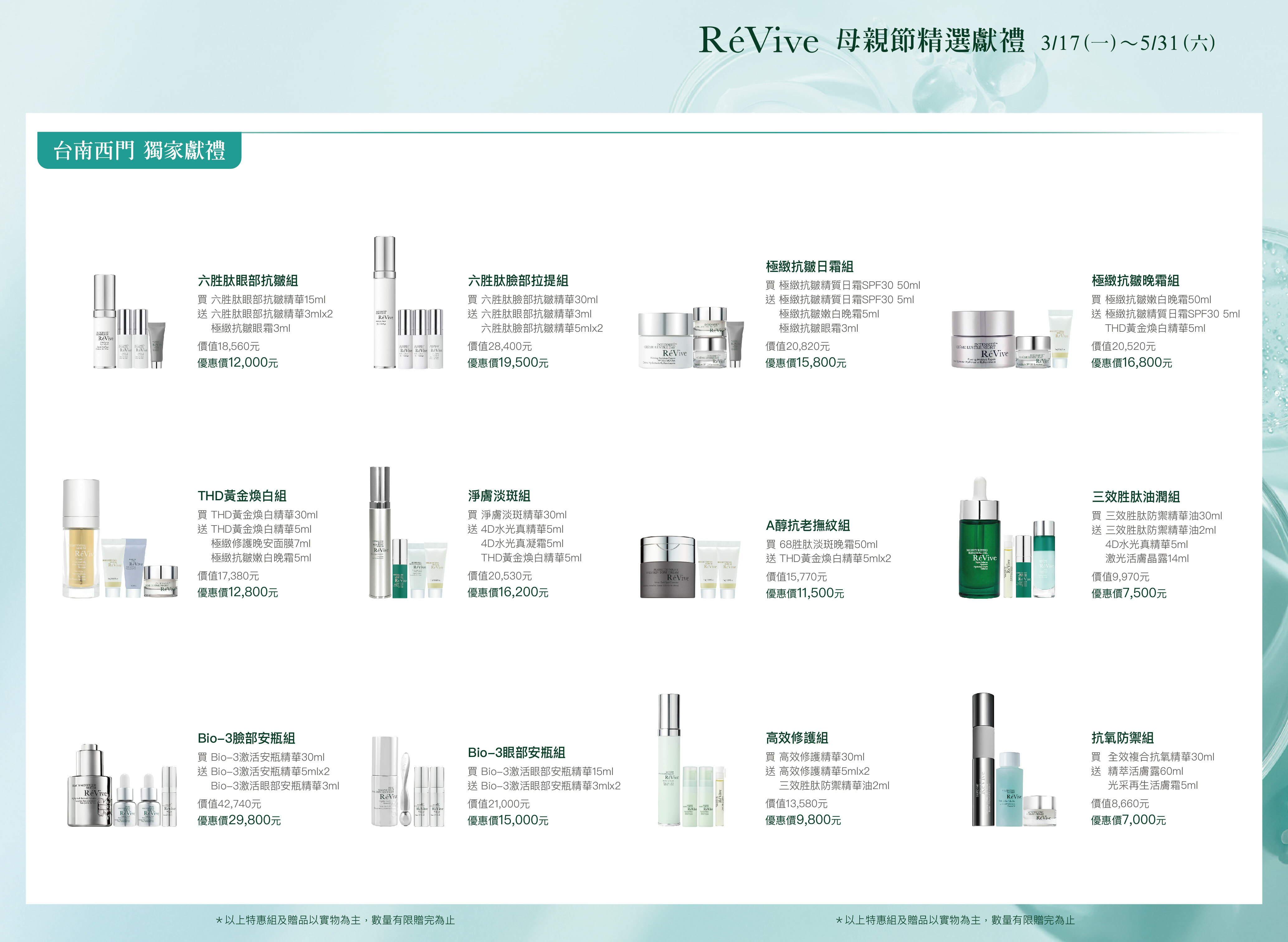1288x942 pixels.
Task: Open the 六胜肽眼部抗皺組 product image
Action: (130, 321)
